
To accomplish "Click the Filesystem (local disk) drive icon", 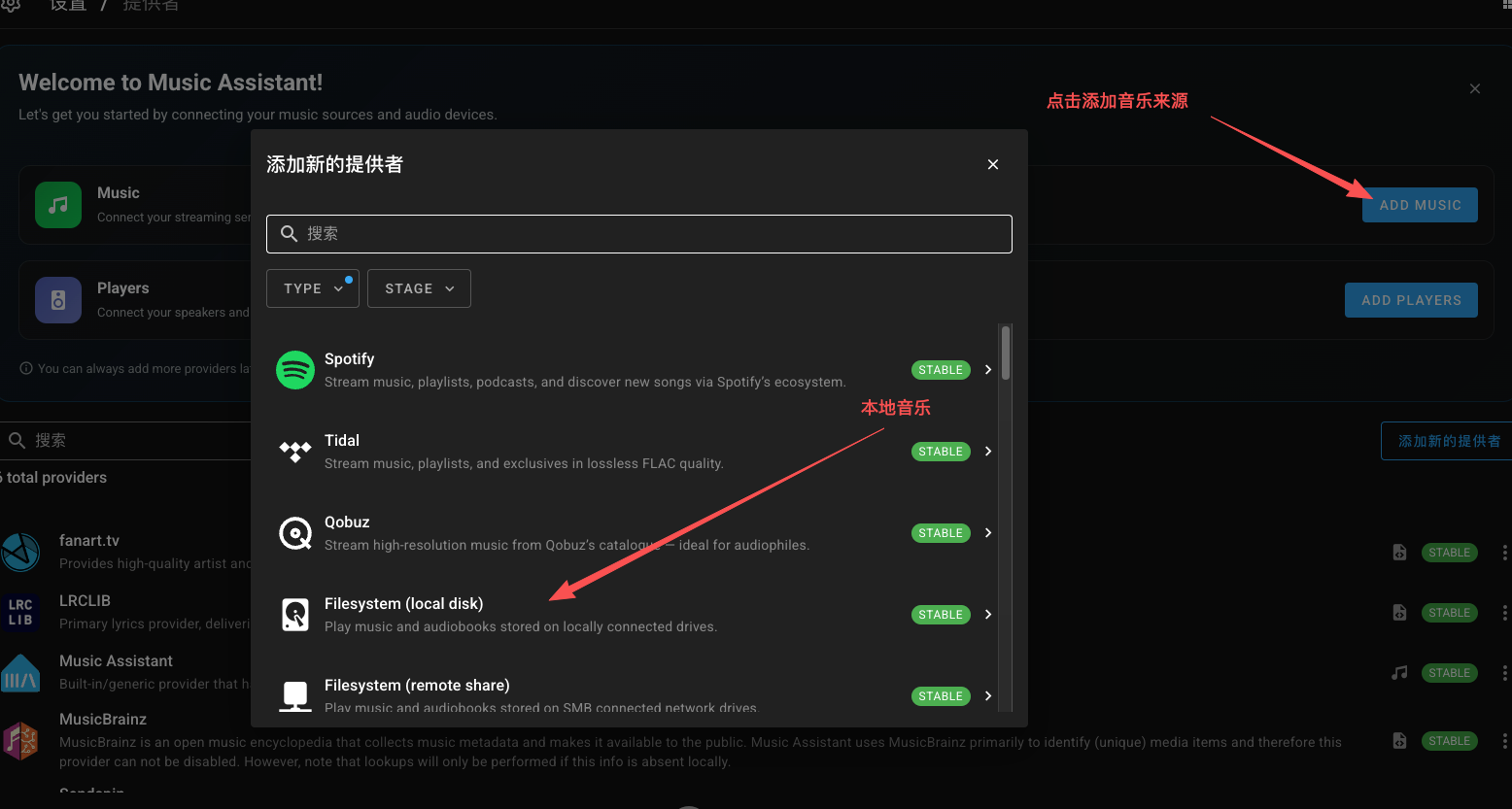I will pos(294,614).
